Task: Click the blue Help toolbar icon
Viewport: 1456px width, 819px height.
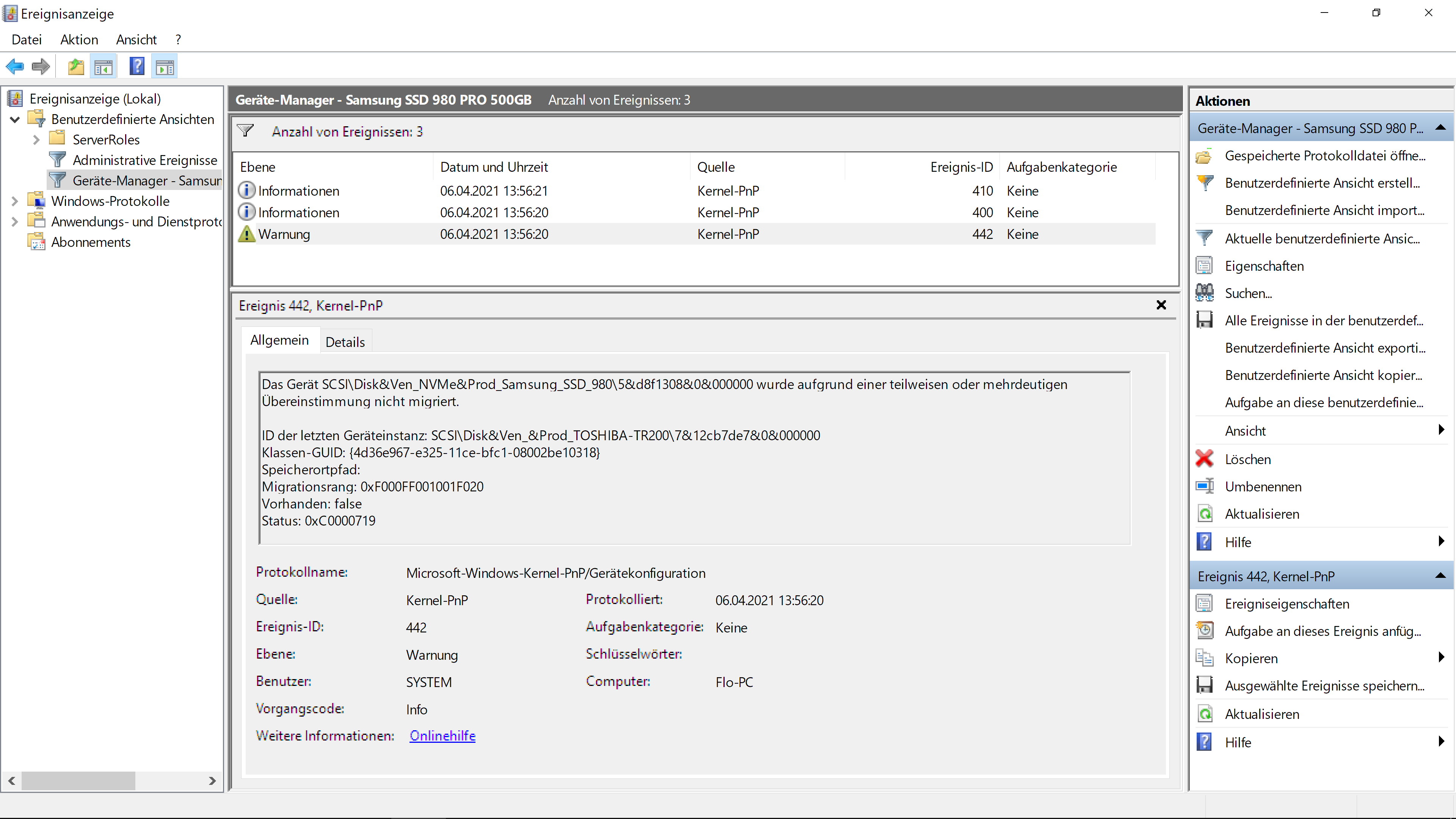Action: 137,67
